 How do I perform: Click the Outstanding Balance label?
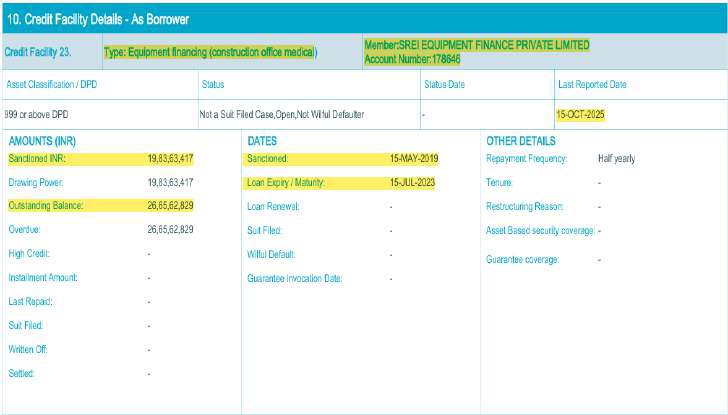[x=46, y=206]
